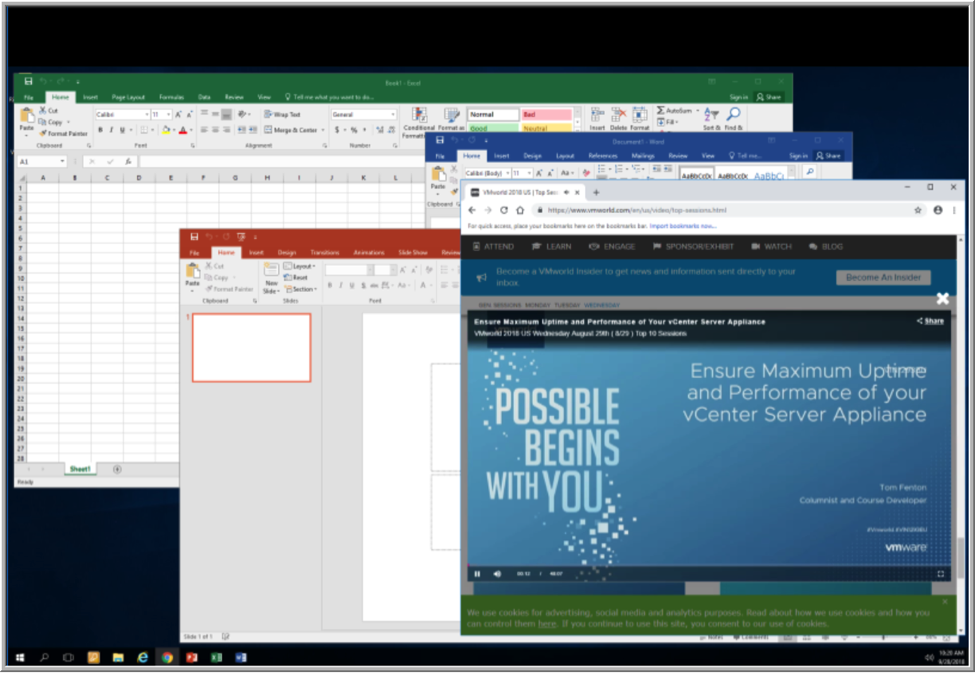
Task: Open the Calibri (Body) font dropdown in Word
Action: click(x=508, y=173)
